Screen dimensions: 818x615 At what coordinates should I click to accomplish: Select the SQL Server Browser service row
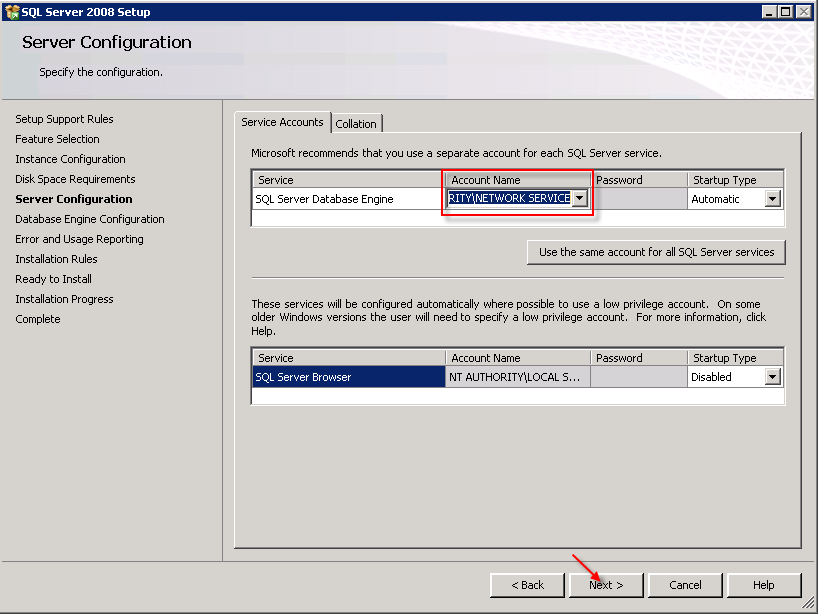click(x=348, y=377)
